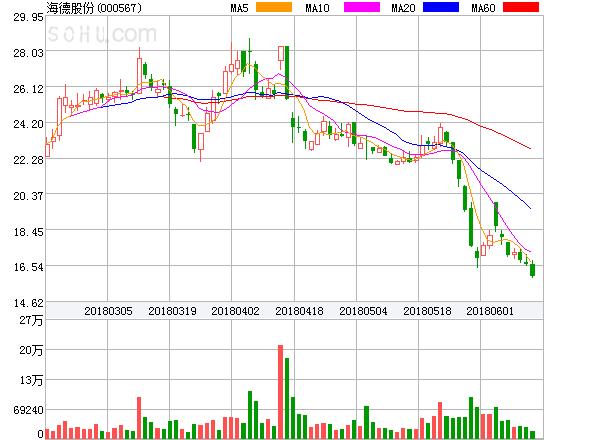Click the 20万 volume axis label
The width and height of the screenshot is (600, 440).
point(31,350)
